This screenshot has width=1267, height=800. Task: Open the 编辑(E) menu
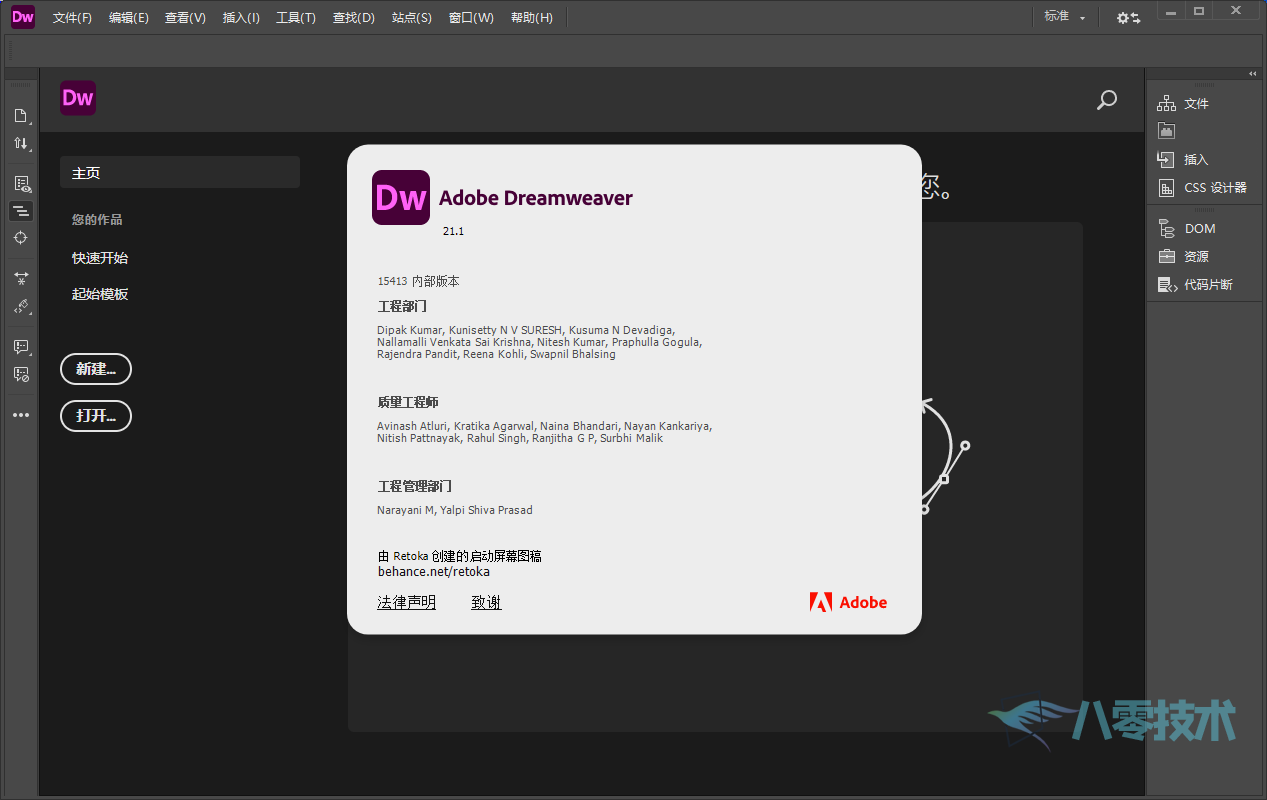tap(129, 18)
